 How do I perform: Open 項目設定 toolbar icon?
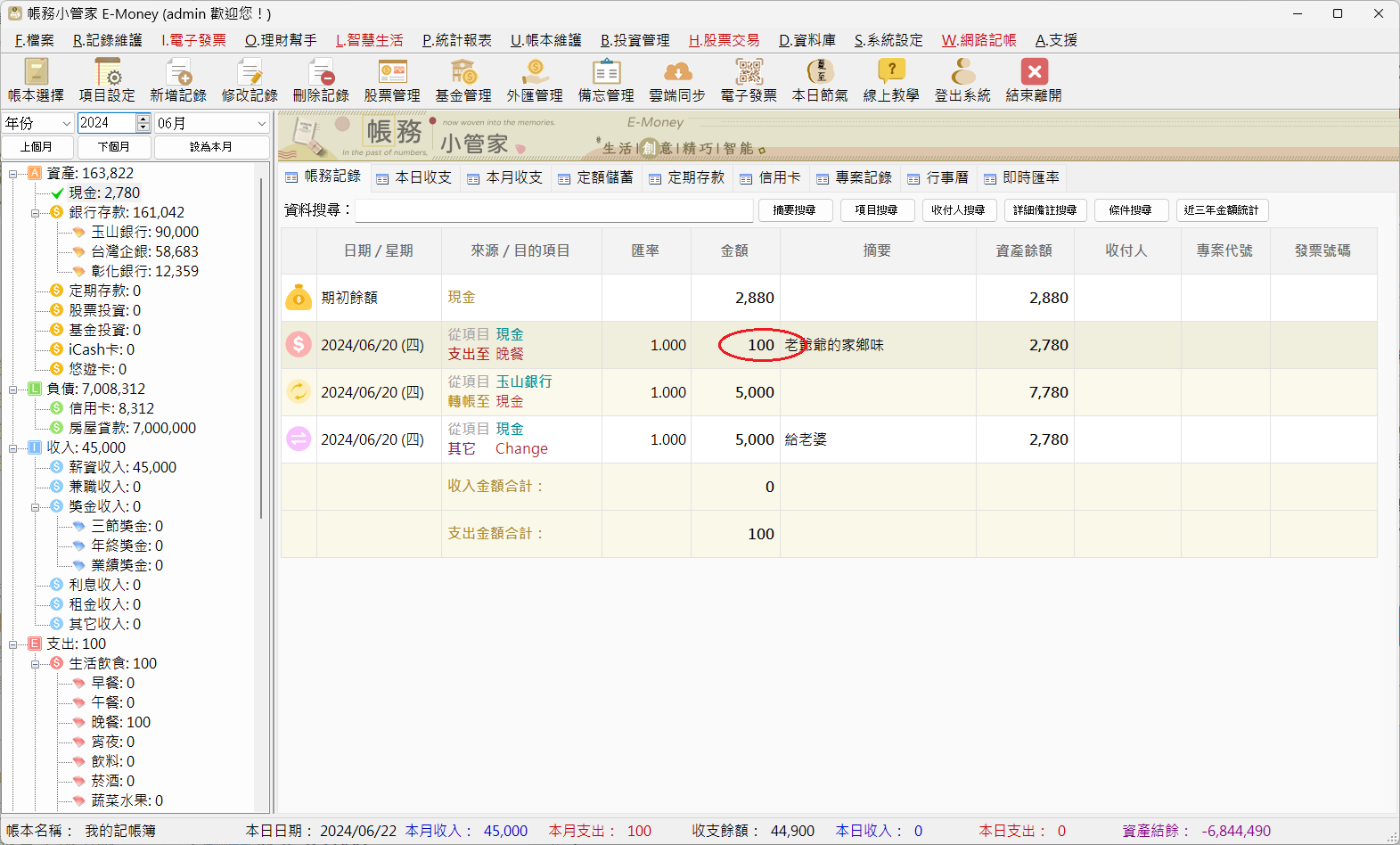pyautogui.click(x=107, y=80)
